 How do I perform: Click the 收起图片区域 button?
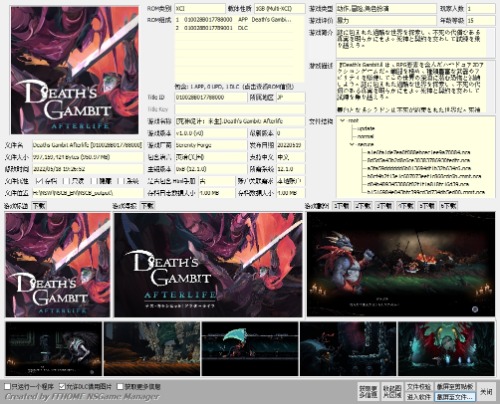coord(392,392)
